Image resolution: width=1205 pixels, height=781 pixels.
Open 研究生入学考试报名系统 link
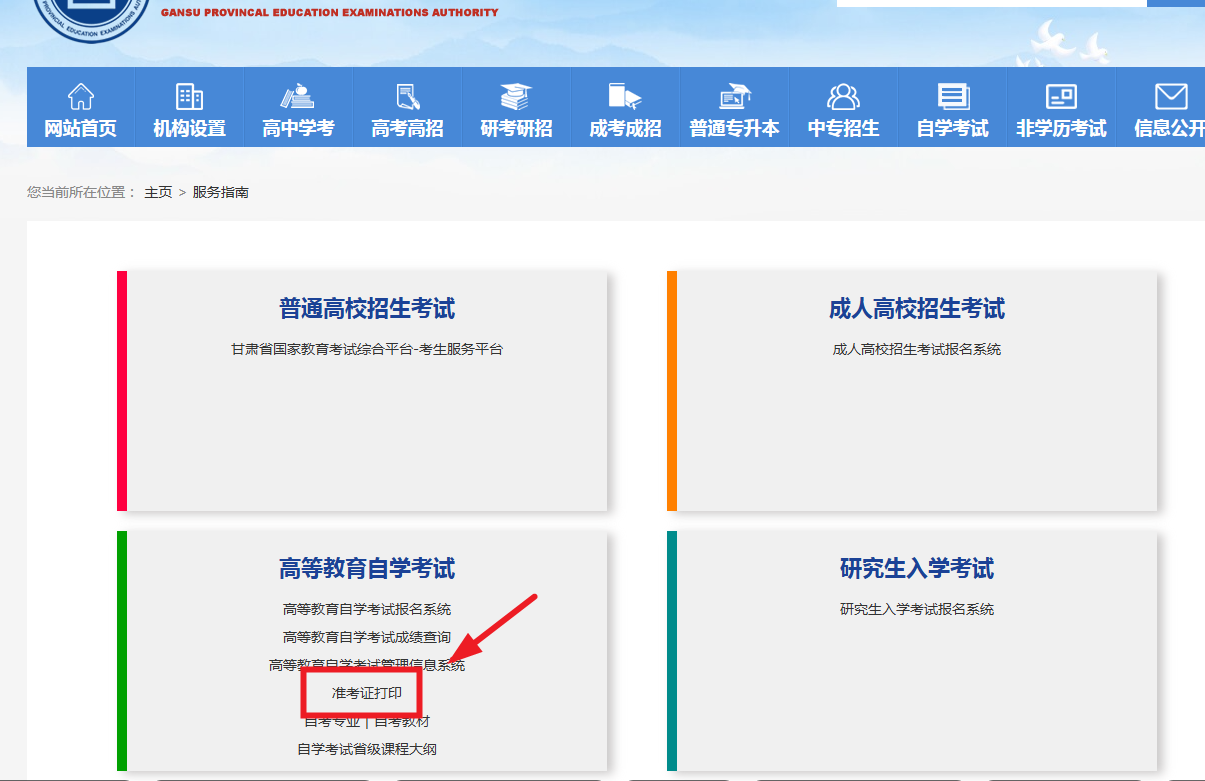coord(916,609)
